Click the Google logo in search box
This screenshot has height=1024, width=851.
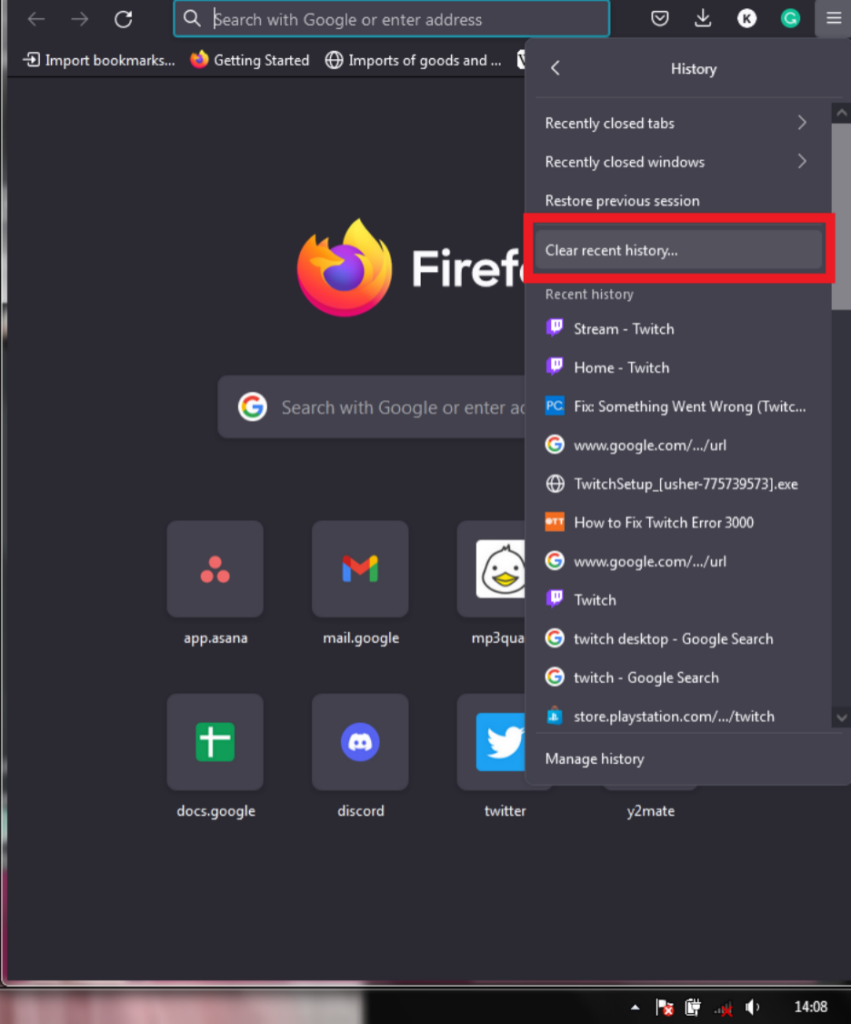(253, 407)
